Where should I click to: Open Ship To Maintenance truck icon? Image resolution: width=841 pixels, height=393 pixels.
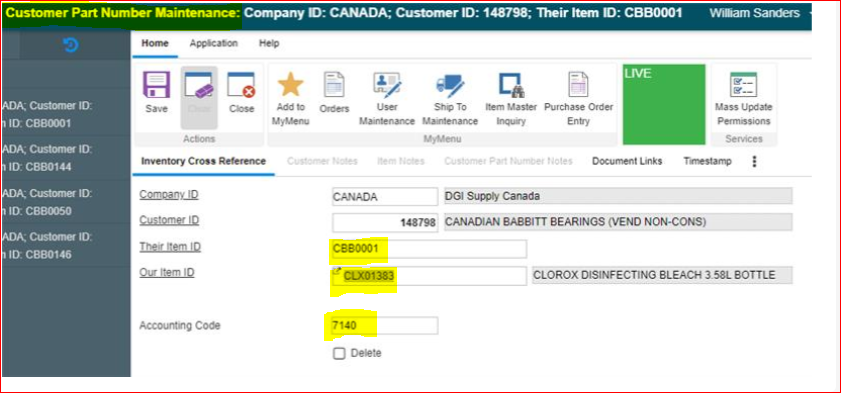pos(450,85)
